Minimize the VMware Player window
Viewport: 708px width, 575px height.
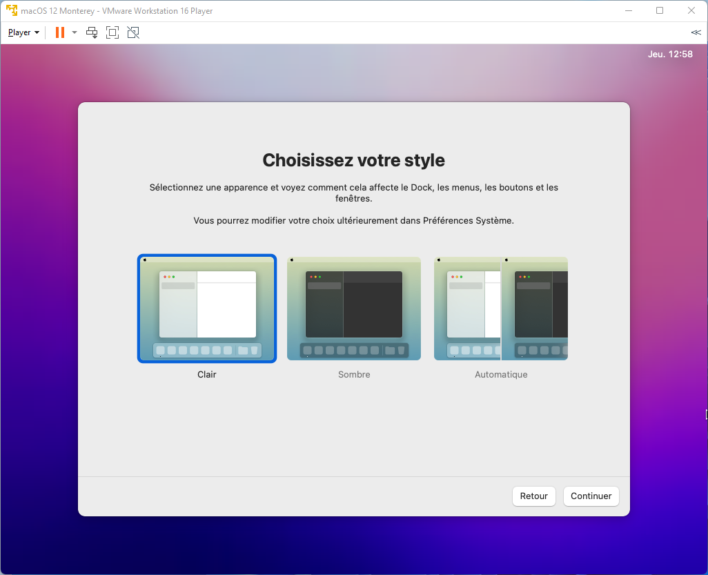pyautogui.click(x=629, y=10)
